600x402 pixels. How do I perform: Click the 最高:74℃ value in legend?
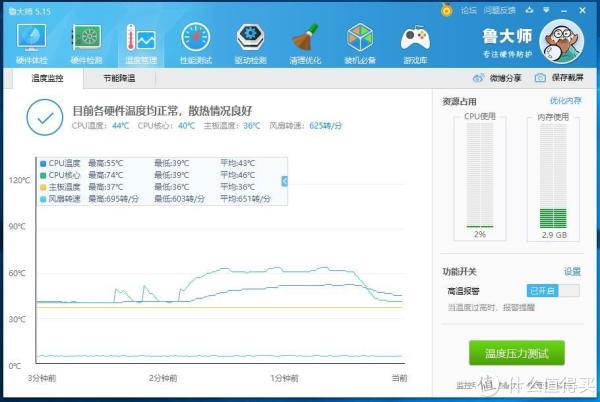[x=106, y=175]
